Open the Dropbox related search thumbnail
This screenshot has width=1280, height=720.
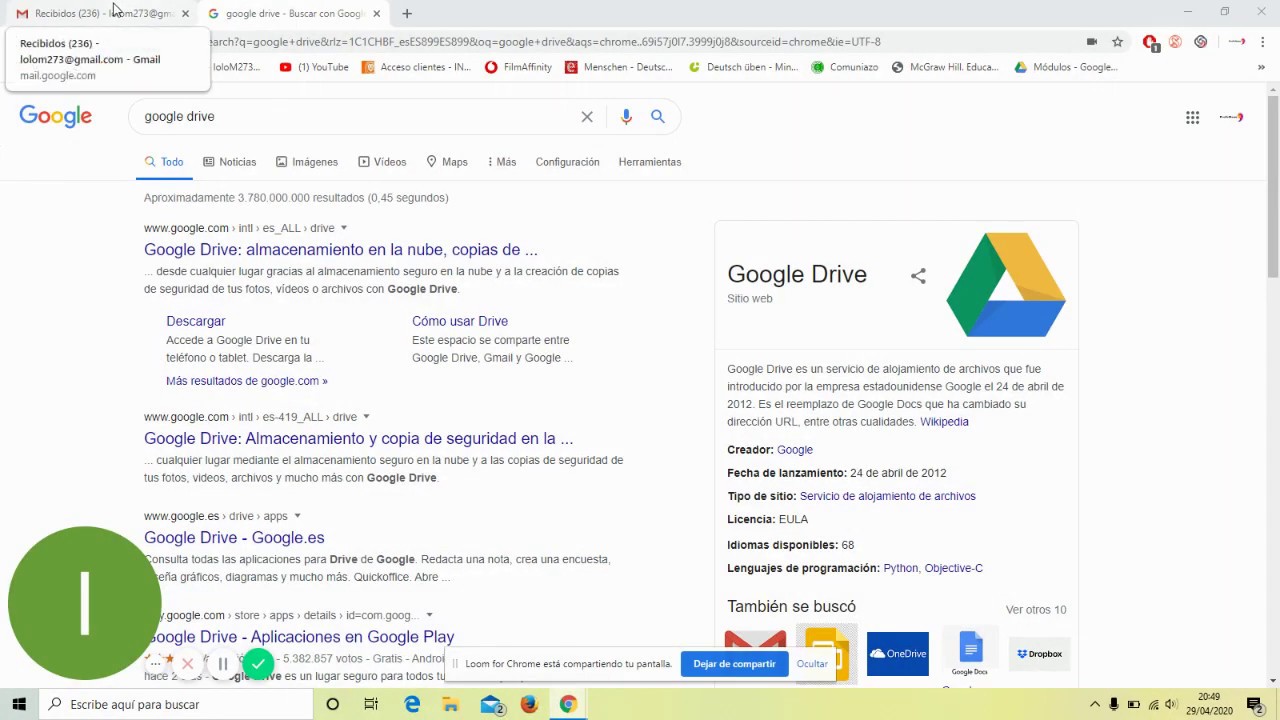[1040, 654]
